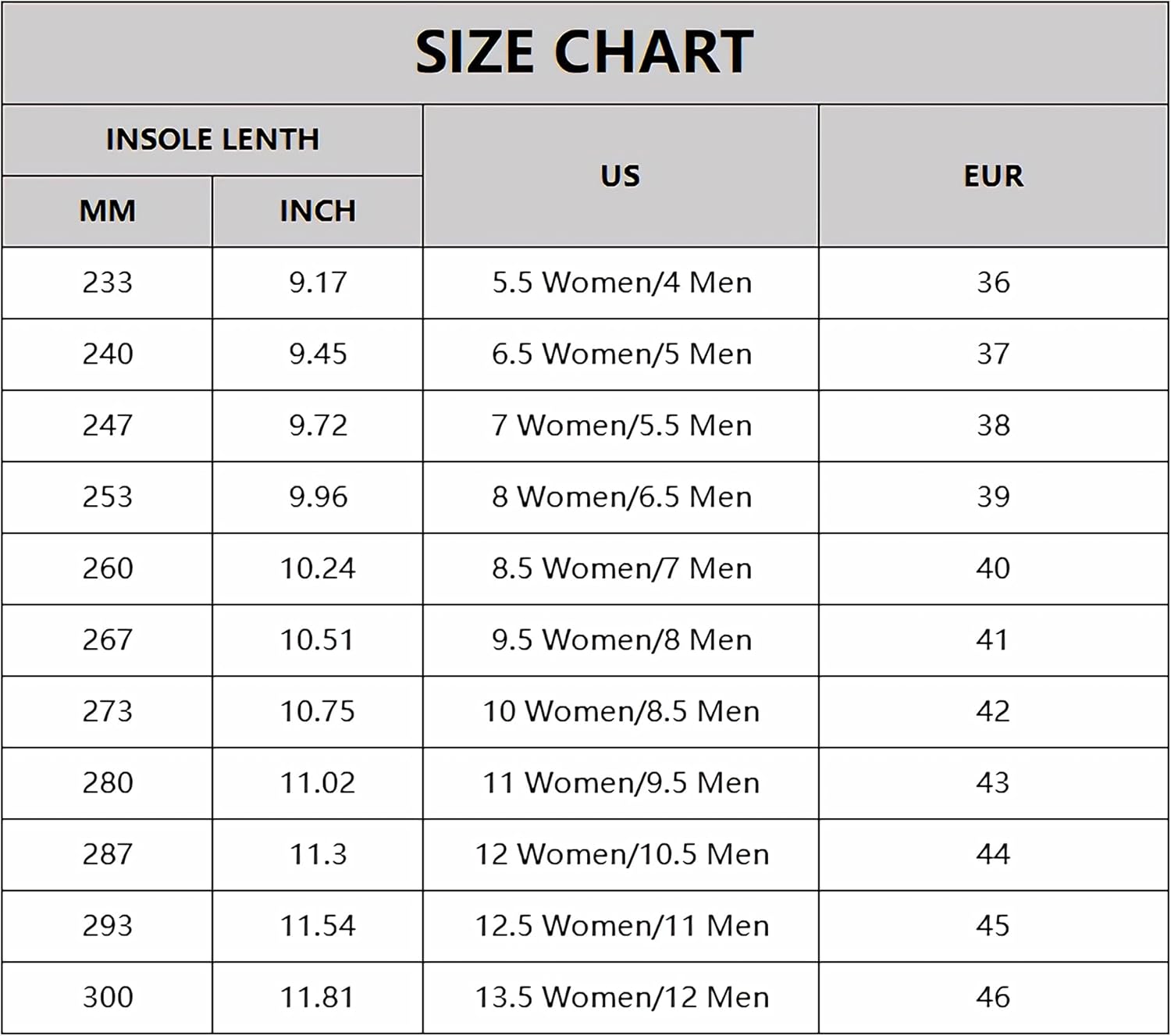The width and height of the screenshot is (1171, 1036).
Task: Click the 8.5 Women/7 Men cell
Action: pos(621,568)
